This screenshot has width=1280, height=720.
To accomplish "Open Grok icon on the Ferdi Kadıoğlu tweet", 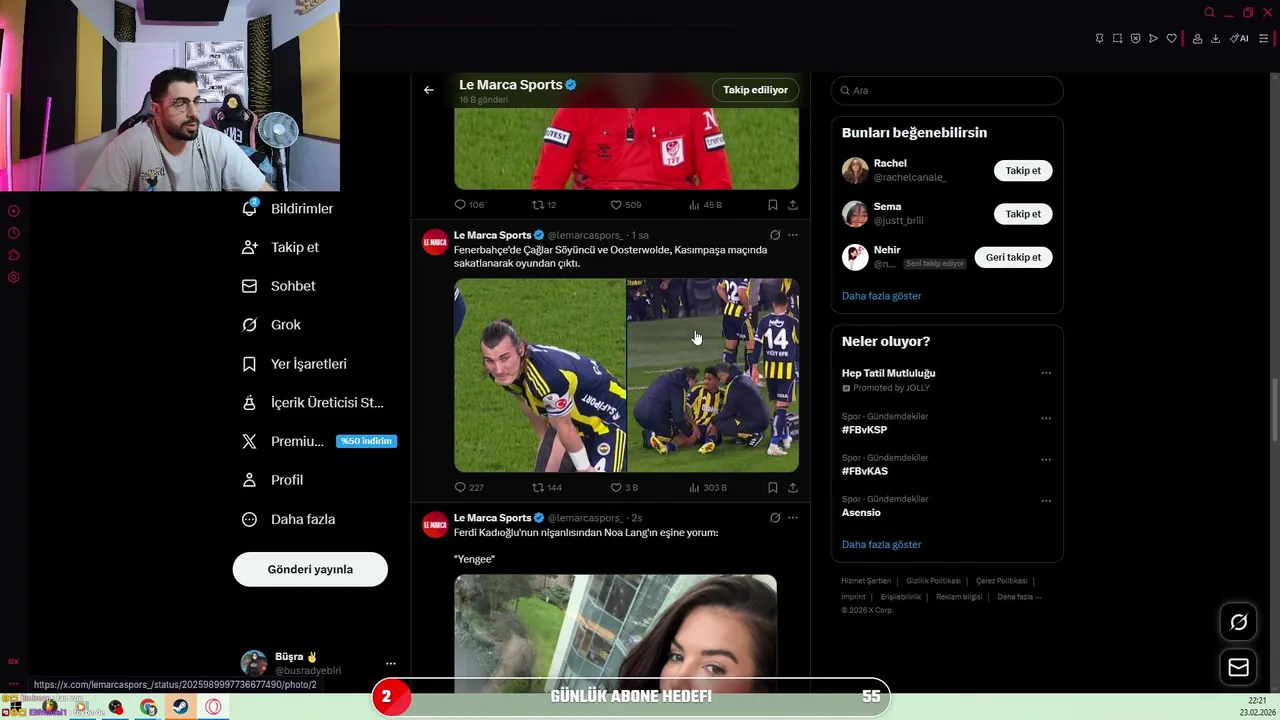I will pyautogui.click(x=775, y=518).
